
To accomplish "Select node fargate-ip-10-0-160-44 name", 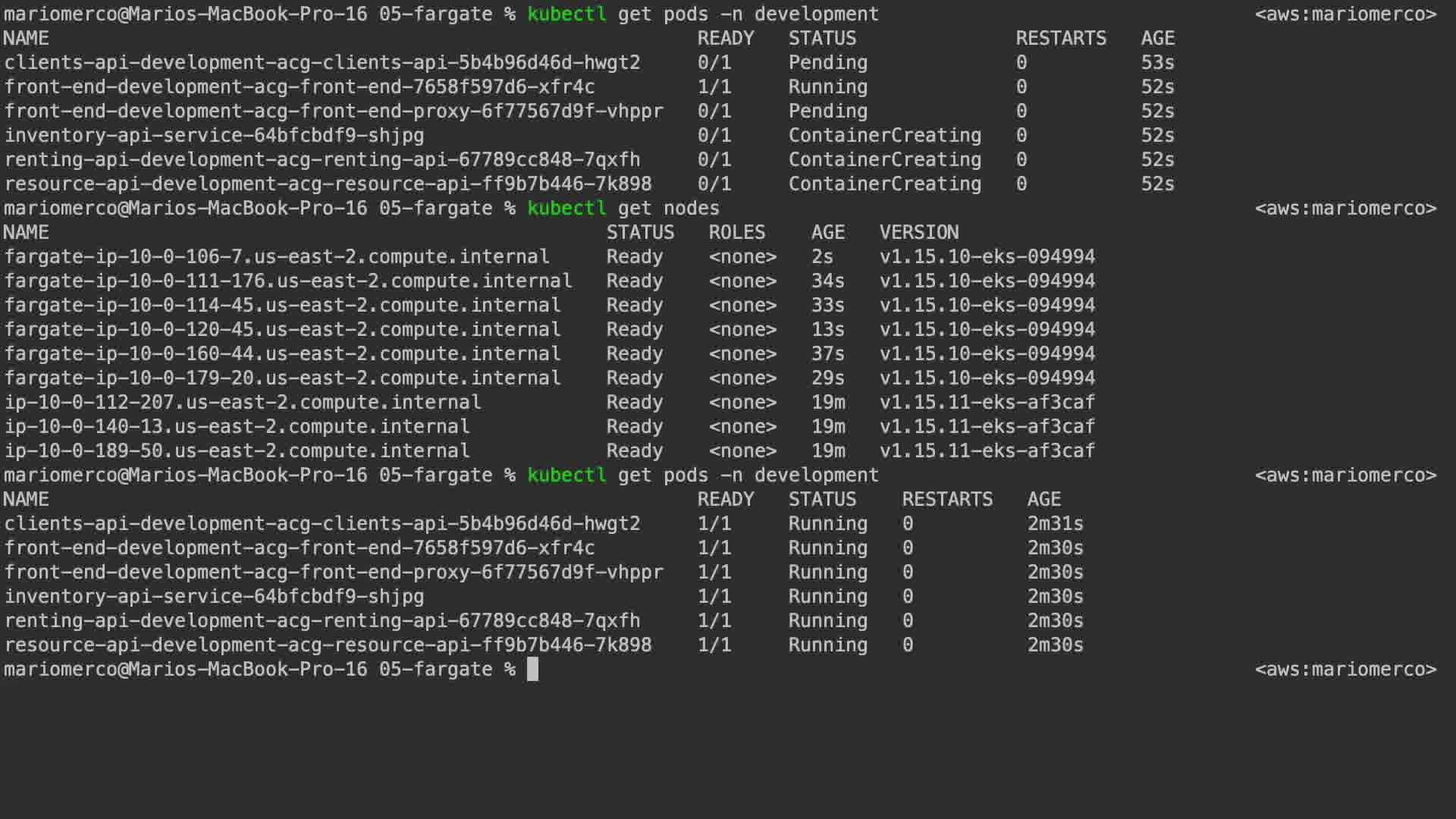I will 282,353.
